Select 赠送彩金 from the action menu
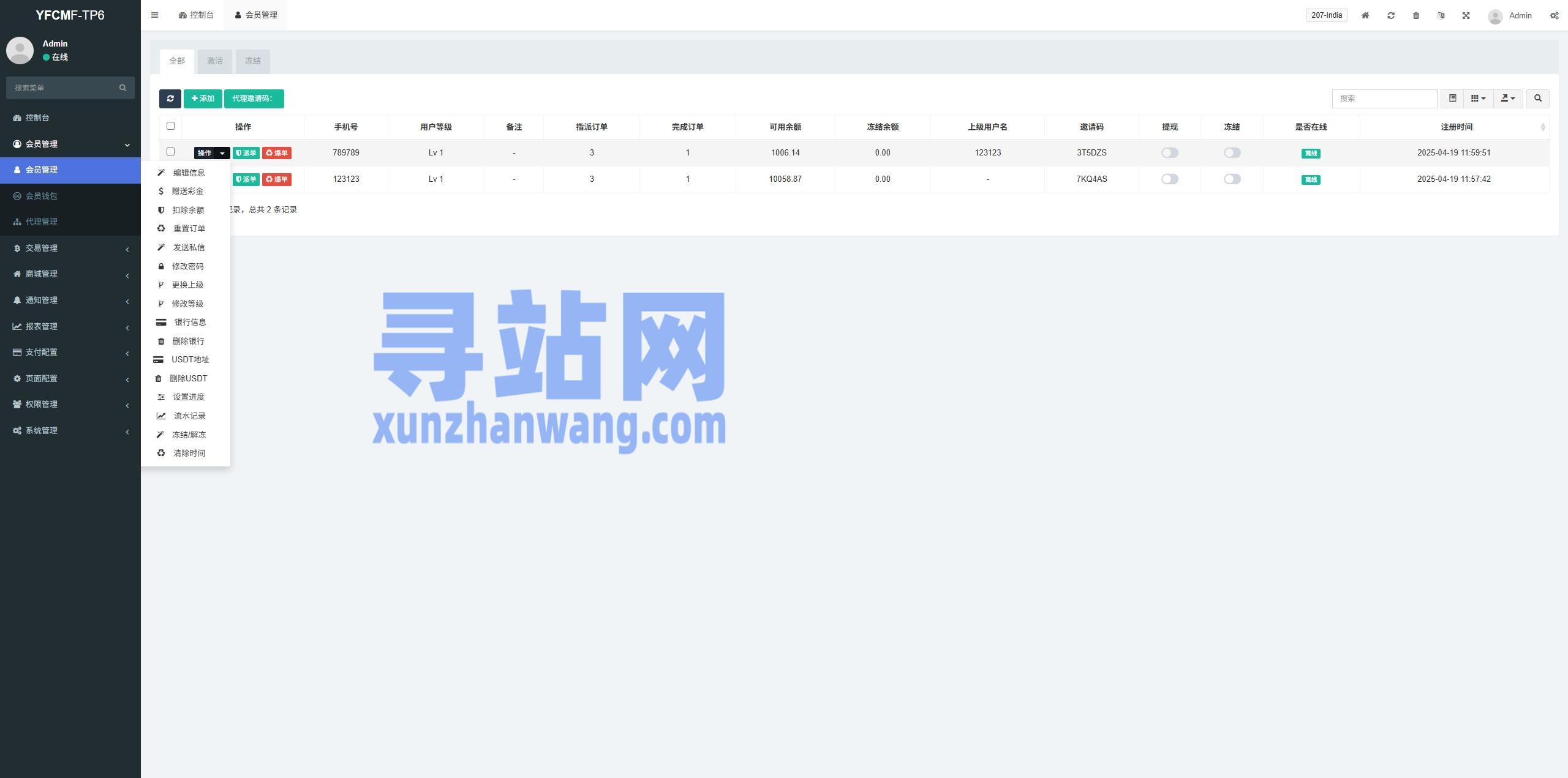 (x=186, y=192)
